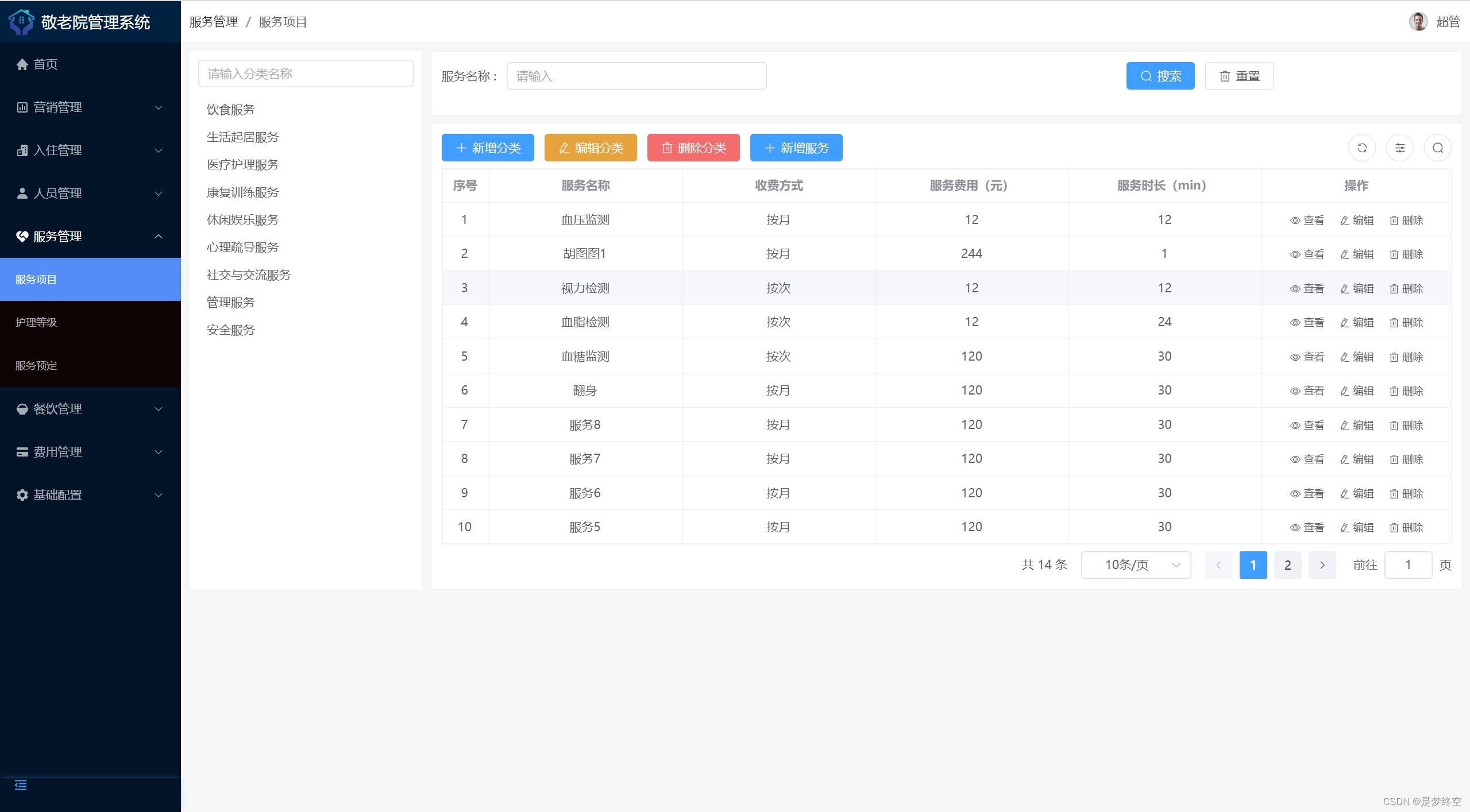This screenshot has height=812, width=1470.
Task: Click the system logo icon
Action: point(21,22)
